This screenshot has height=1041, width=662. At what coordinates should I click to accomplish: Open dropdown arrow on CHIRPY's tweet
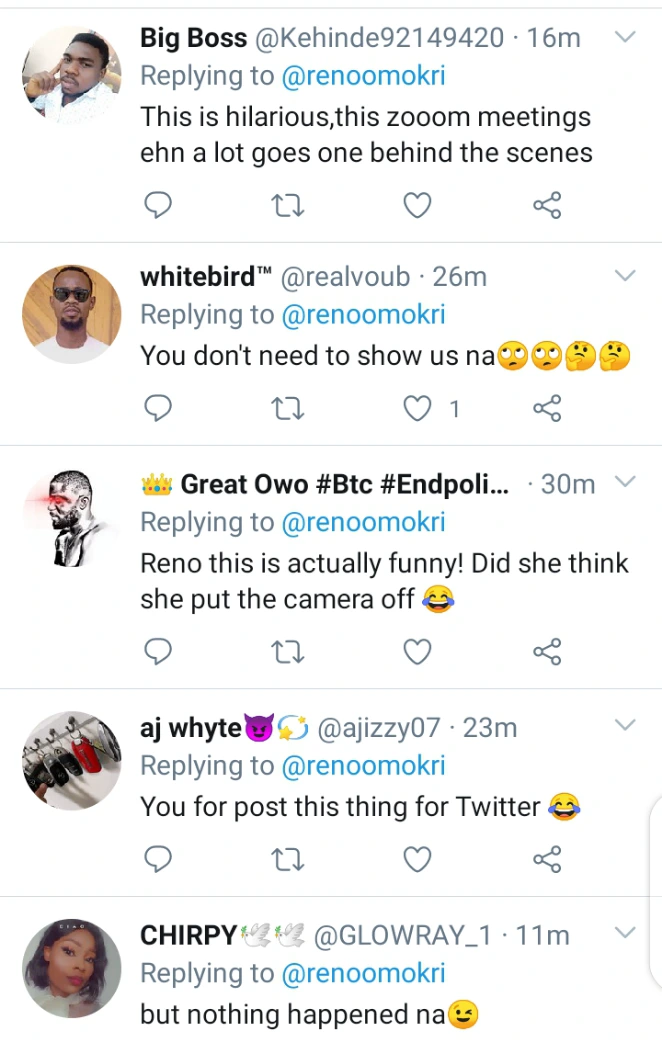625,933
